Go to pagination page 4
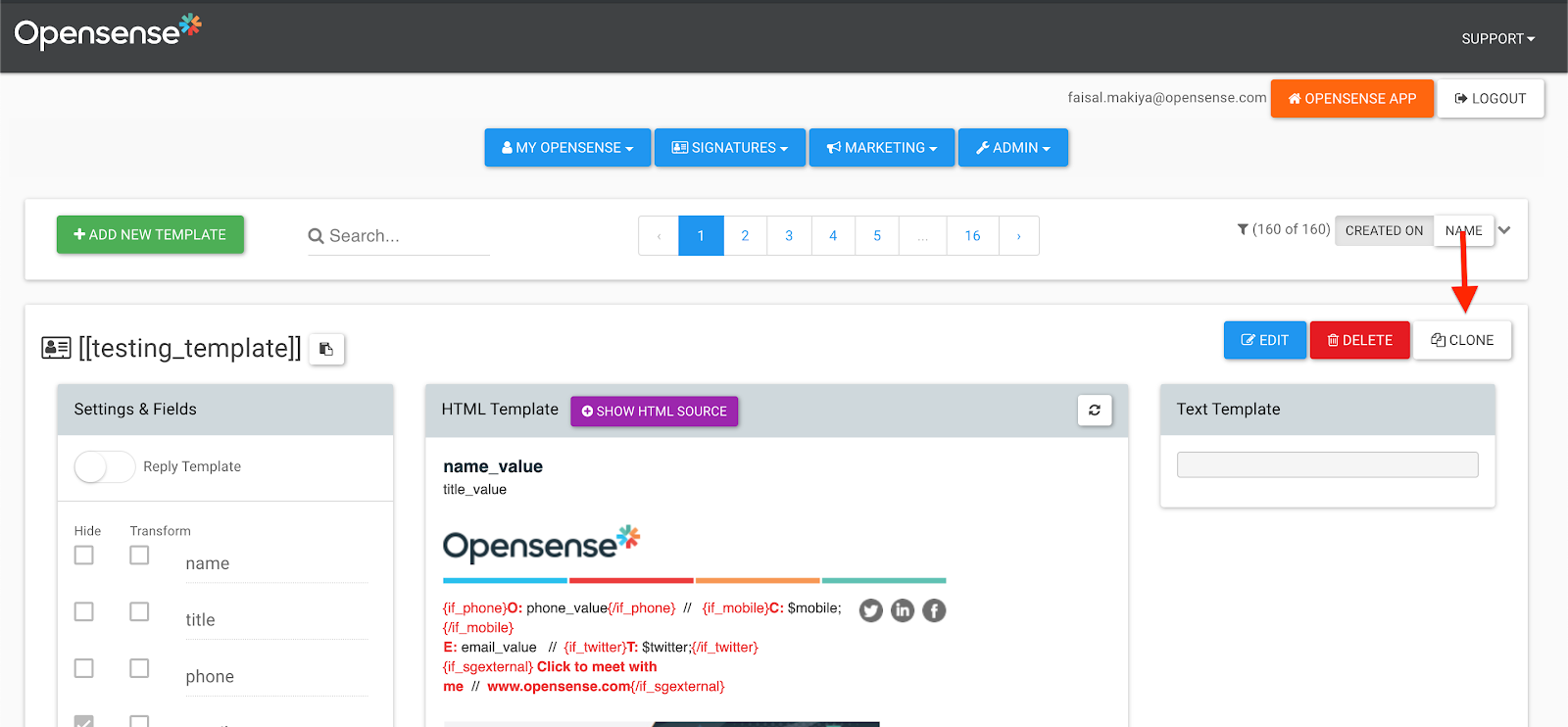Viewport: 1568px width, 727px height. pyautogui.click(x=833, y=236)
